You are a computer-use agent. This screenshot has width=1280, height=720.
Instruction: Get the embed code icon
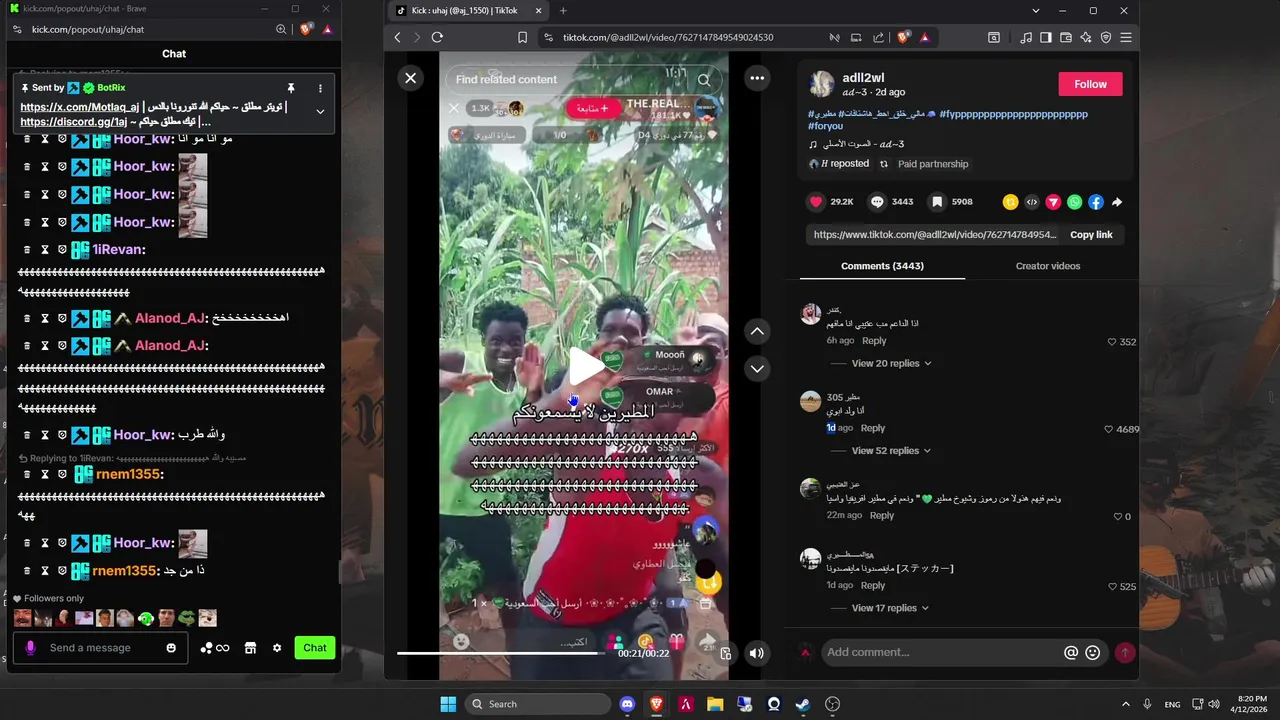pos(1032,202)
